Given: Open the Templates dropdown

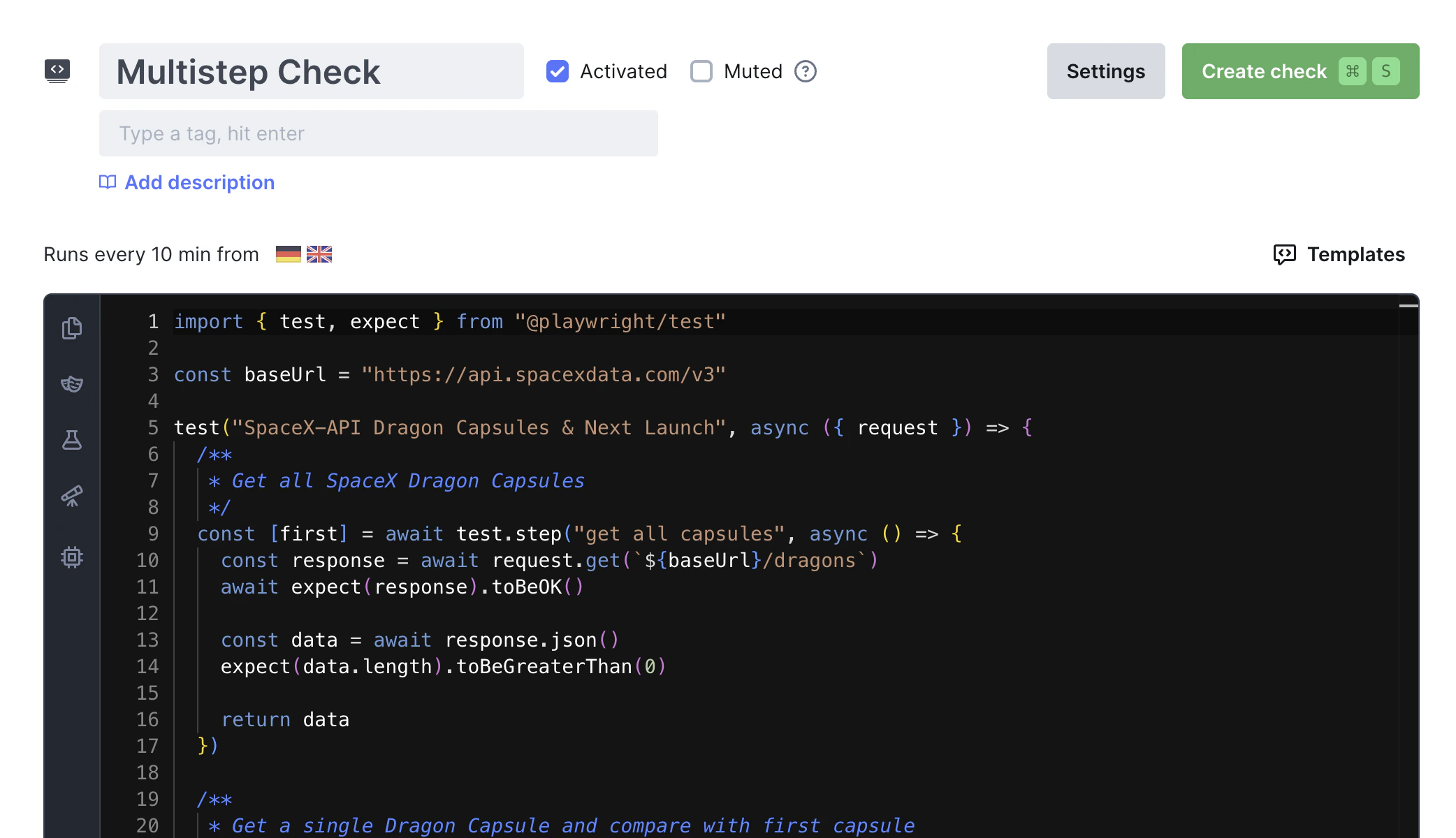Looking at the screenshot, I should tap(1338, 254).
